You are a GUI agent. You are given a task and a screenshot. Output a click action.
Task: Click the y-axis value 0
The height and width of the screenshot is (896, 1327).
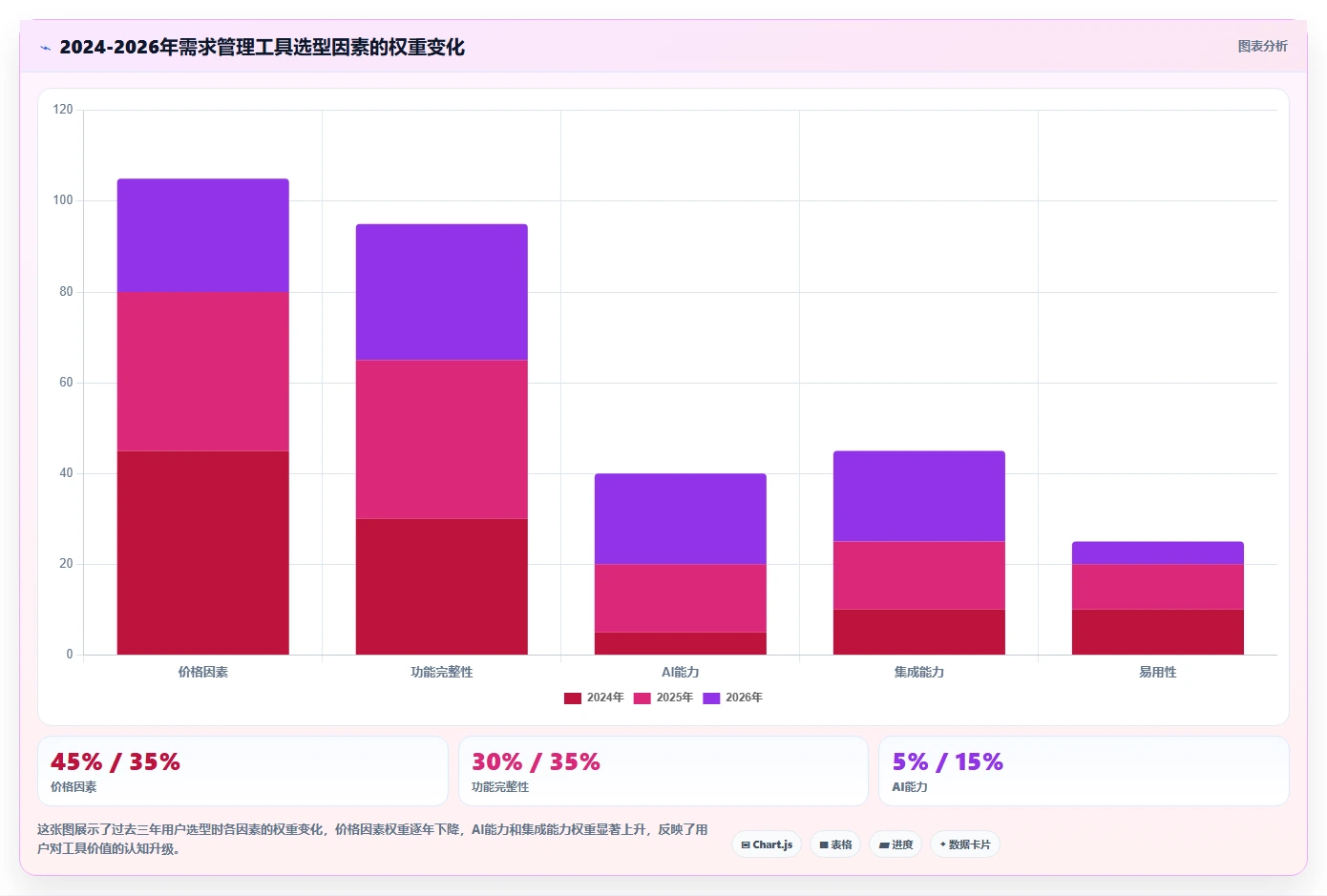coord(69,655)
